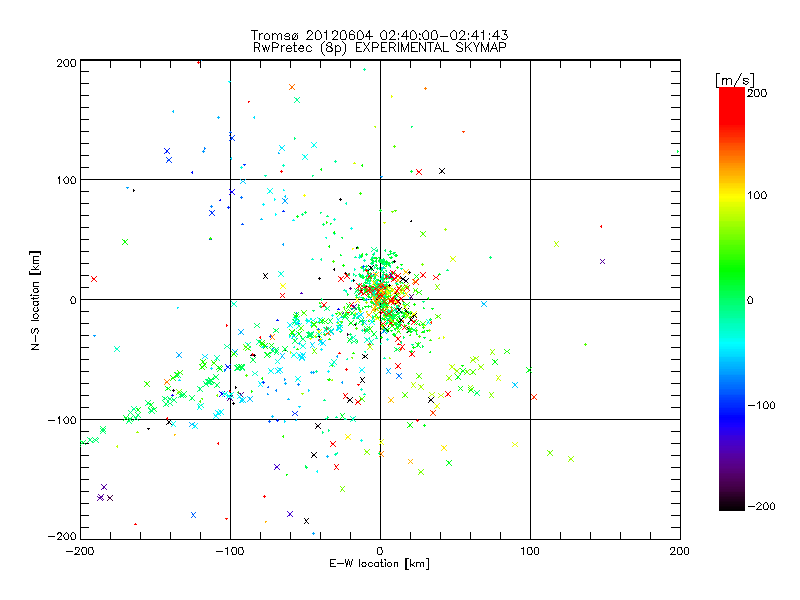Click the E-W axis tick label '-200'
The width and height of the screenshot is (800, 600).
(80, 551)
